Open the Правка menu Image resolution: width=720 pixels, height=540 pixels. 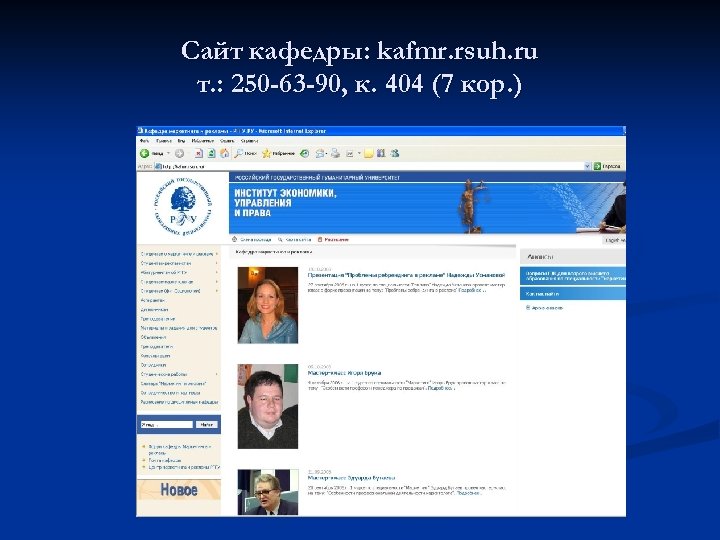coord(163,141)
